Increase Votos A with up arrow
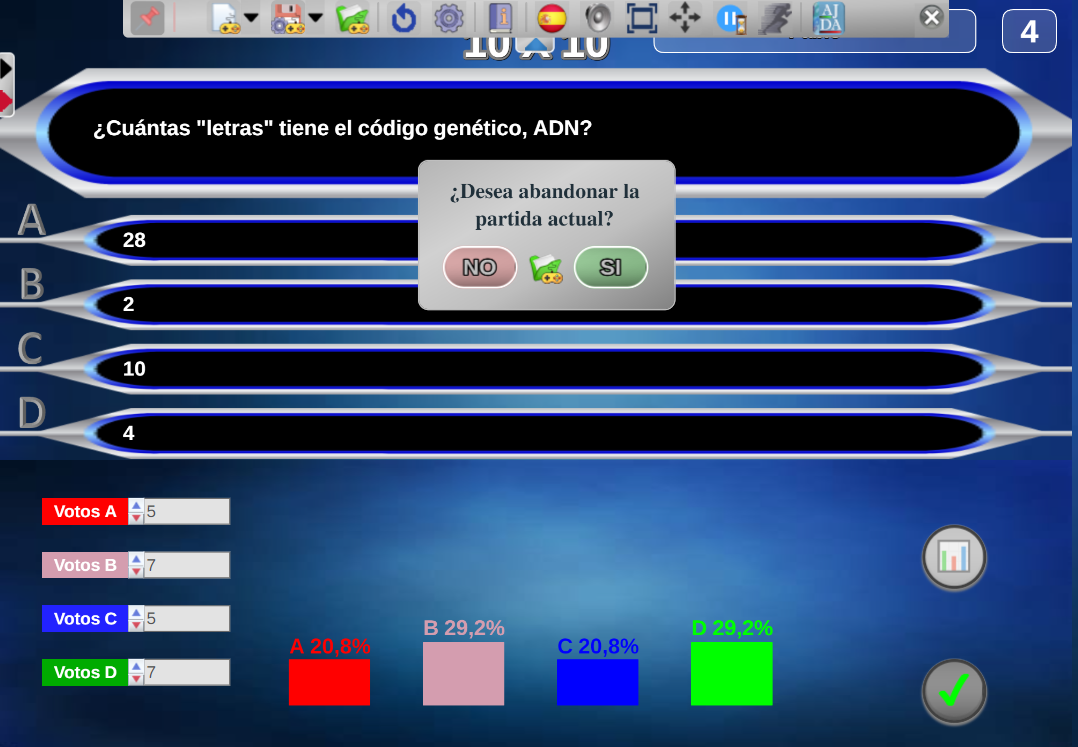The height and width of the screenshot is (747, 1078). (x=137, y=506)
